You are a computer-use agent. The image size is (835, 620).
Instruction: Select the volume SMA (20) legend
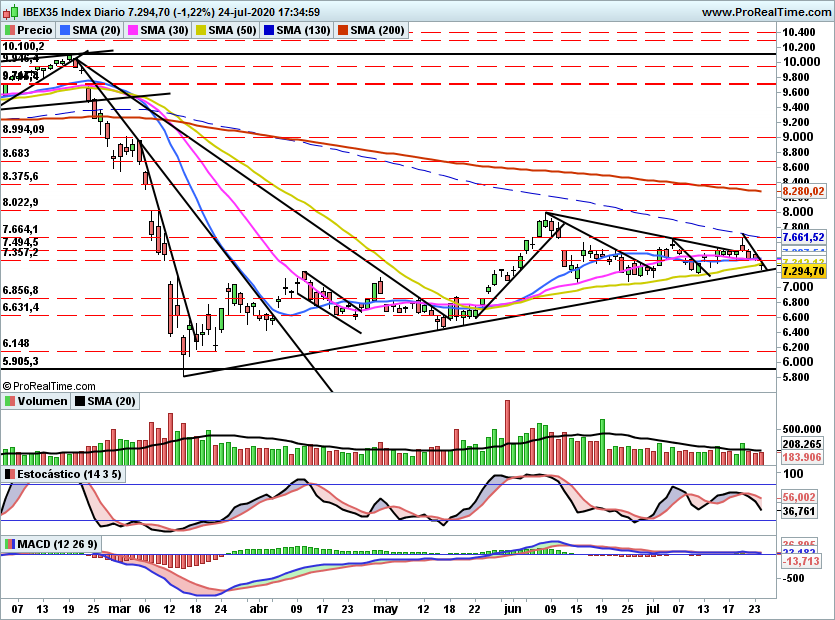coord(105,401)
